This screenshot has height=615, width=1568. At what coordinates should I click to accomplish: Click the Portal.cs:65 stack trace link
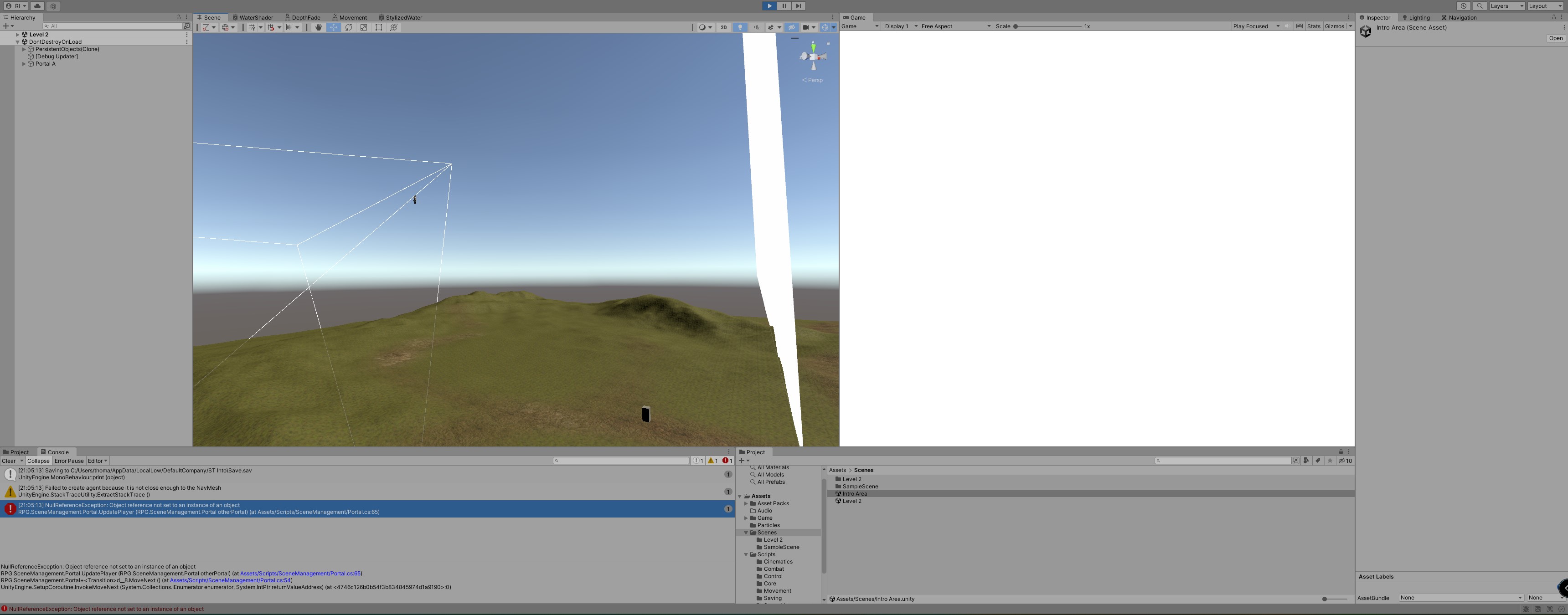tap(300, 574)
